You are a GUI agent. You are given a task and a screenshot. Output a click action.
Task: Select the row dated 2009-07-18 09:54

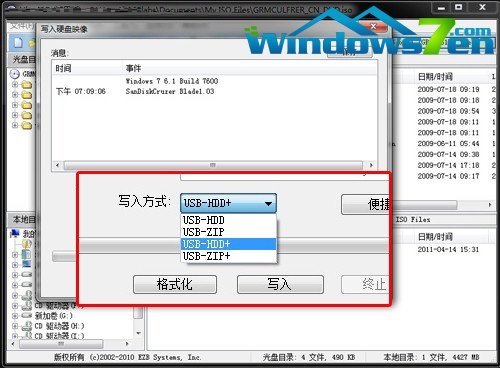pos(448,111)
